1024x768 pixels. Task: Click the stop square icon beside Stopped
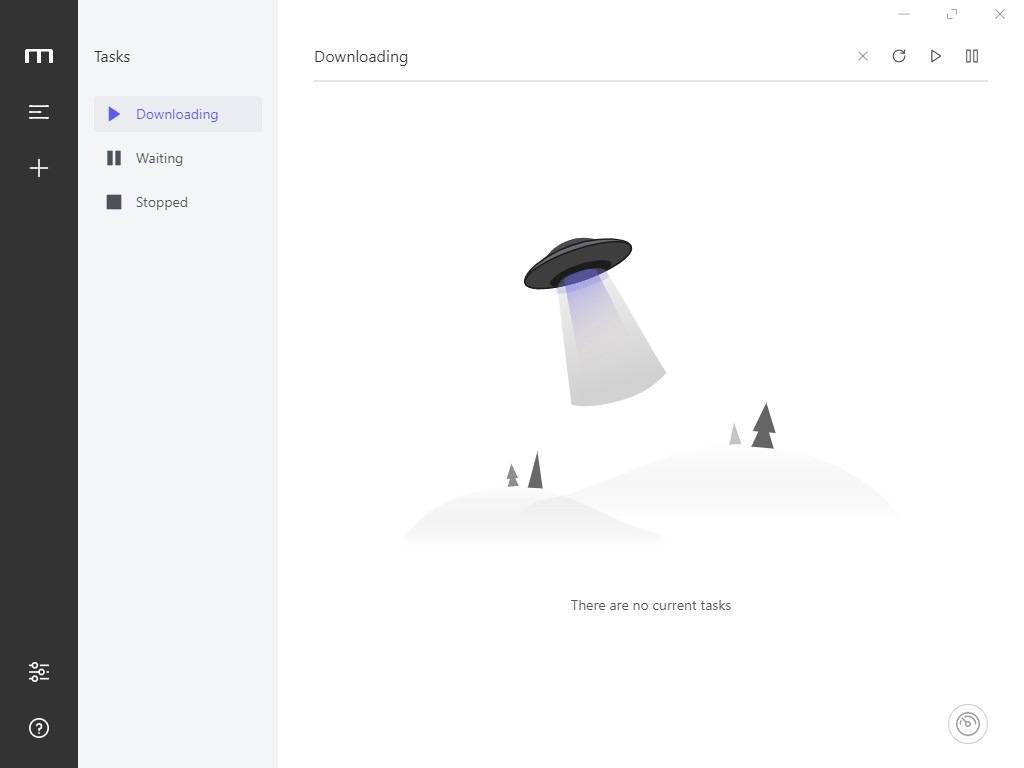(x=114, y=202)
